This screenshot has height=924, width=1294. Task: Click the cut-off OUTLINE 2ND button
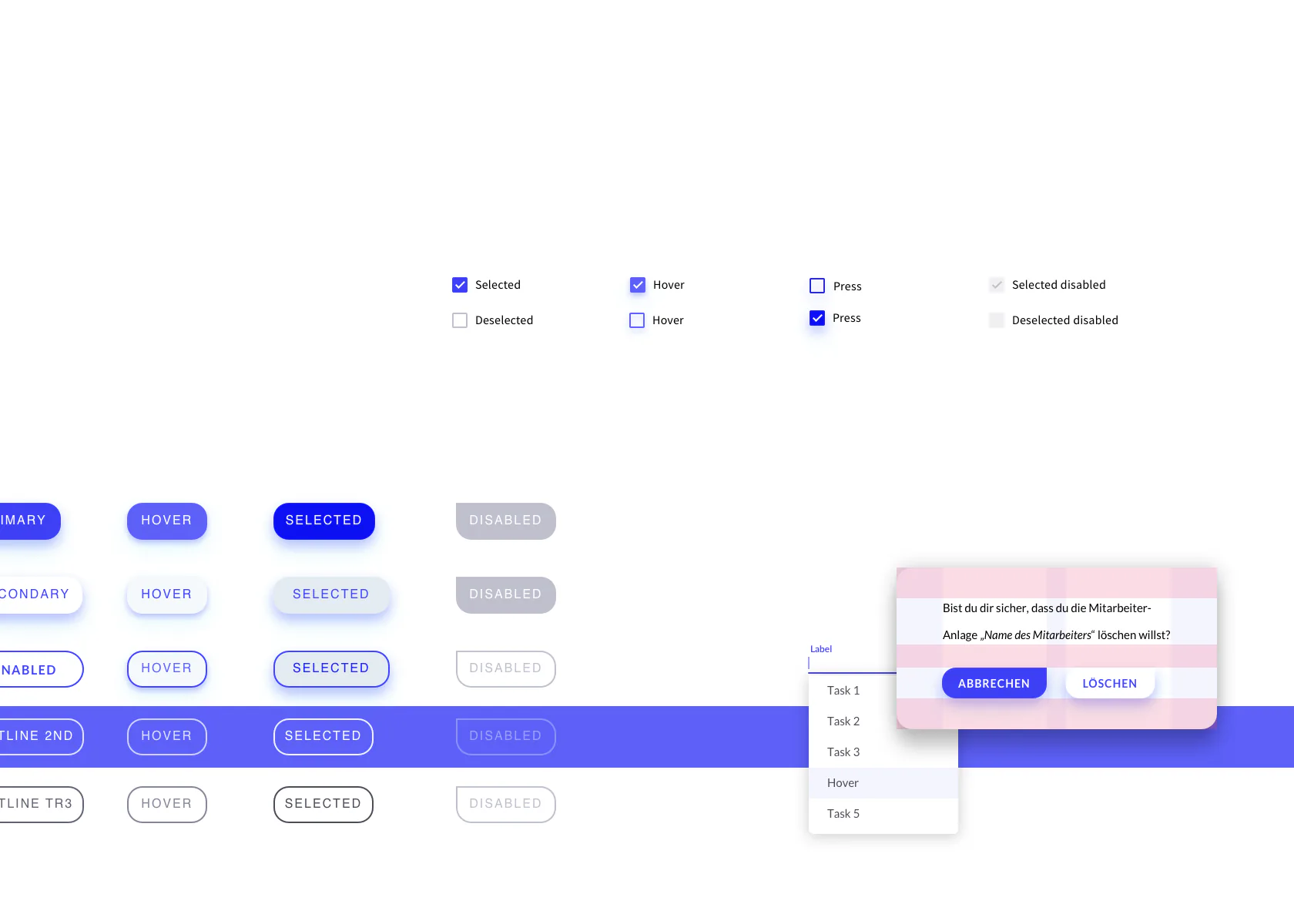42,737
